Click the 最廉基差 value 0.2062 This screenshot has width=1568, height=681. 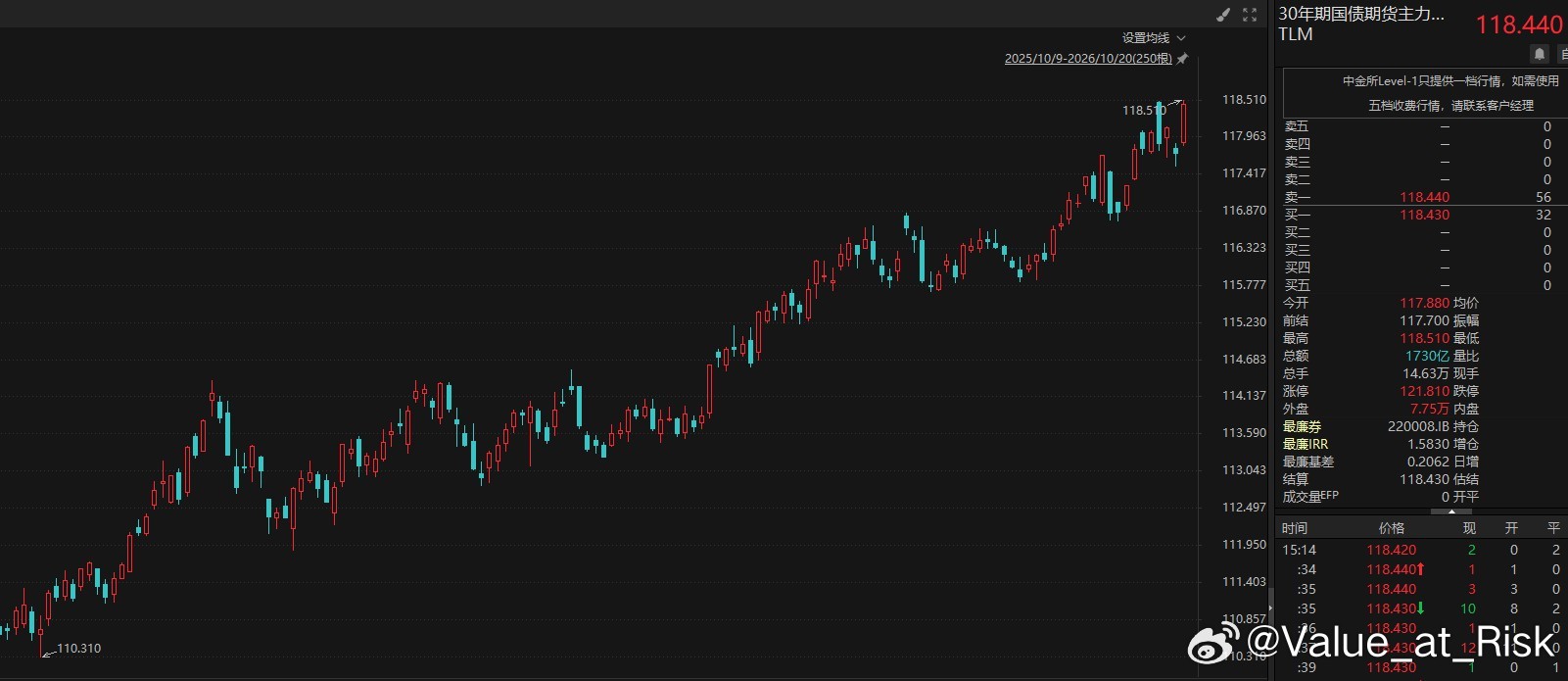1429,462
